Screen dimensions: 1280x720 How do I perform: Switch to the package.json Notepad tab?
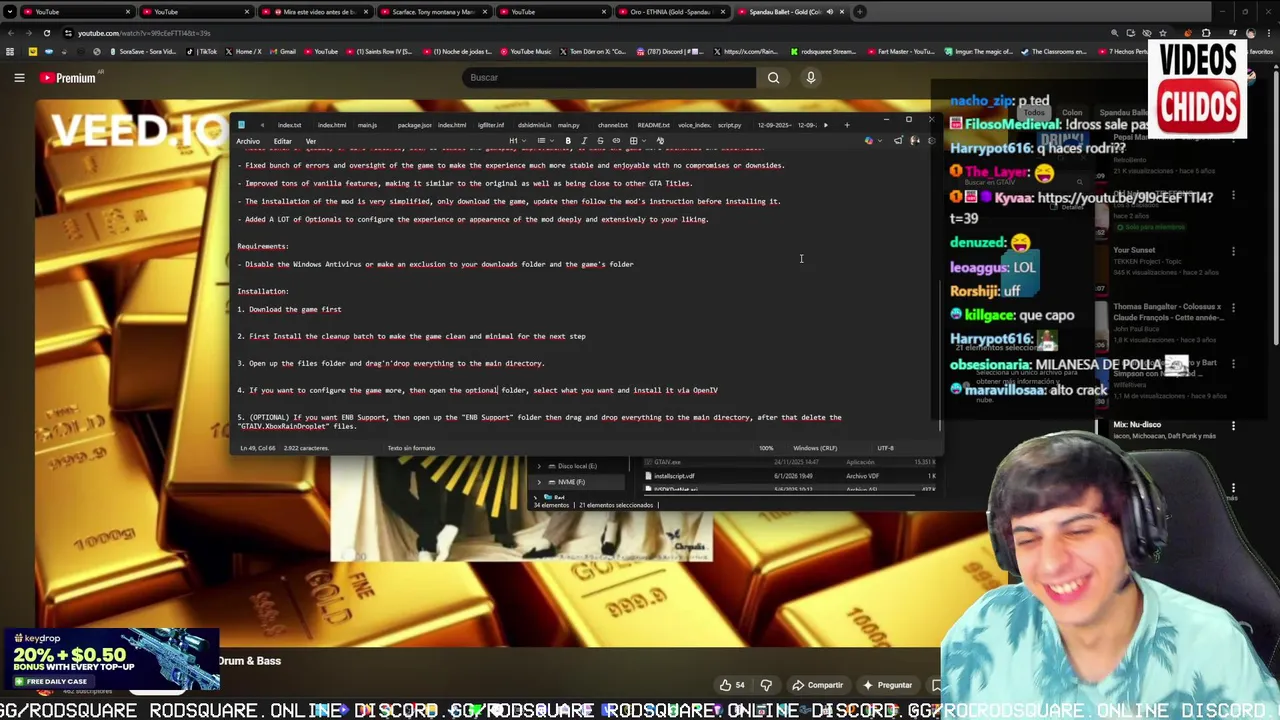pos(414,125)
